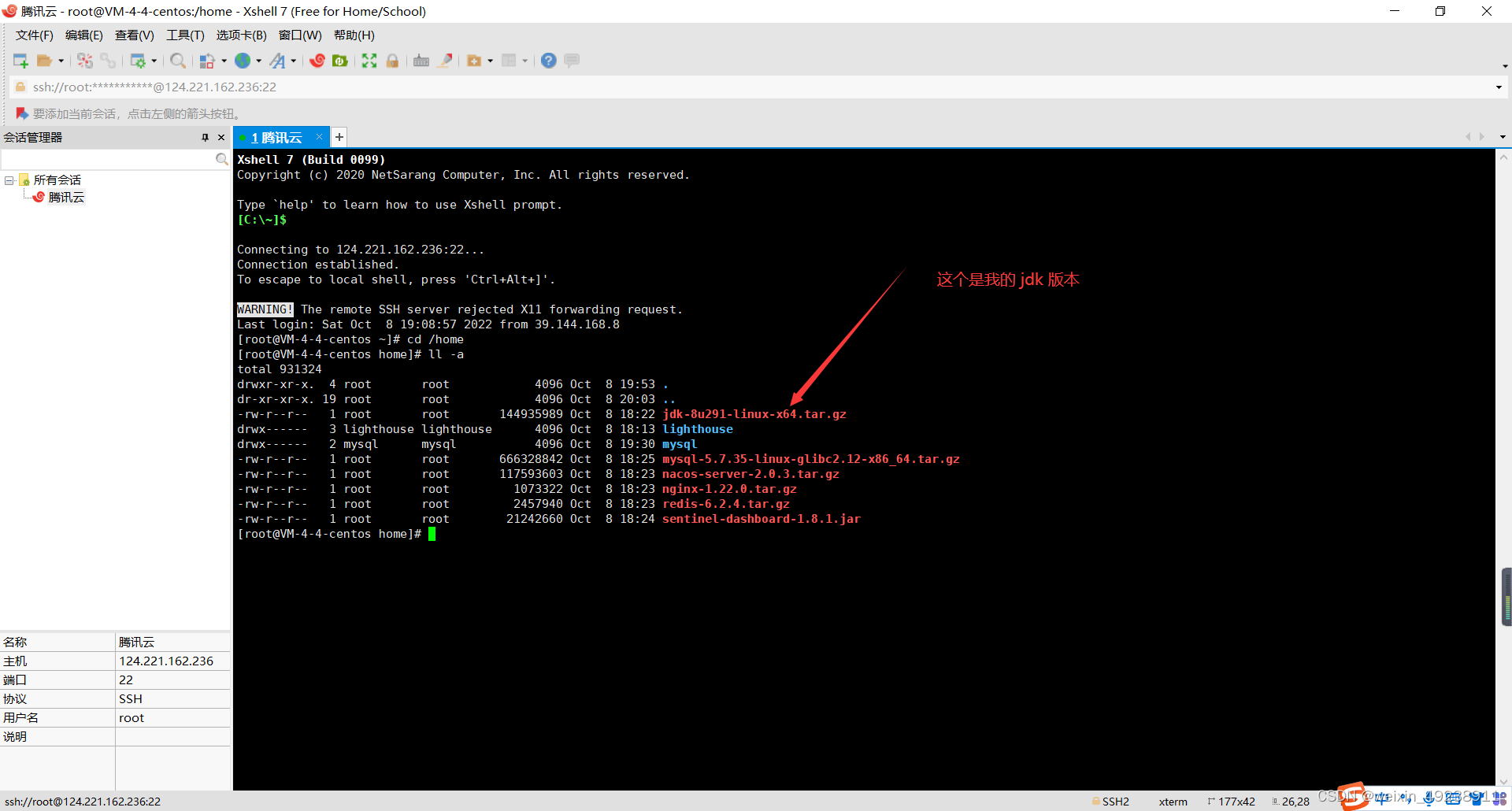1512x811 pixels.
Task: Expand the add-folder dropdown arrow
Action: click(x=491, y=61)
